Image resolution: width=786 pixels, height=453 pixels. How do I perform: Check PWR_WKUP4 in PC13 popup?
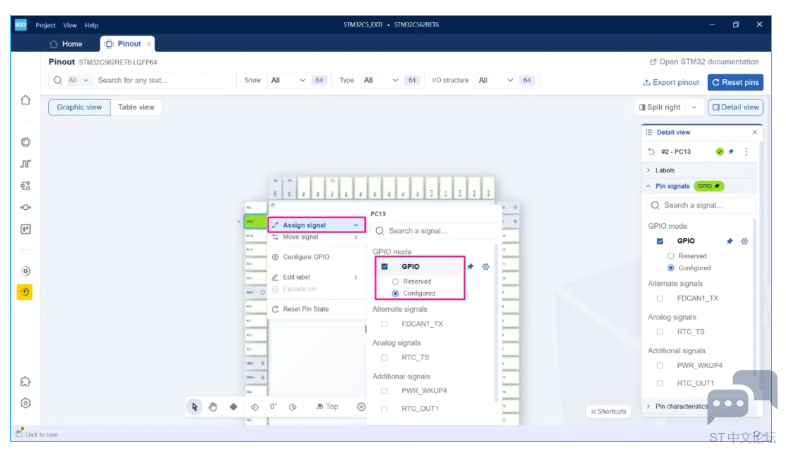point(384,391)
